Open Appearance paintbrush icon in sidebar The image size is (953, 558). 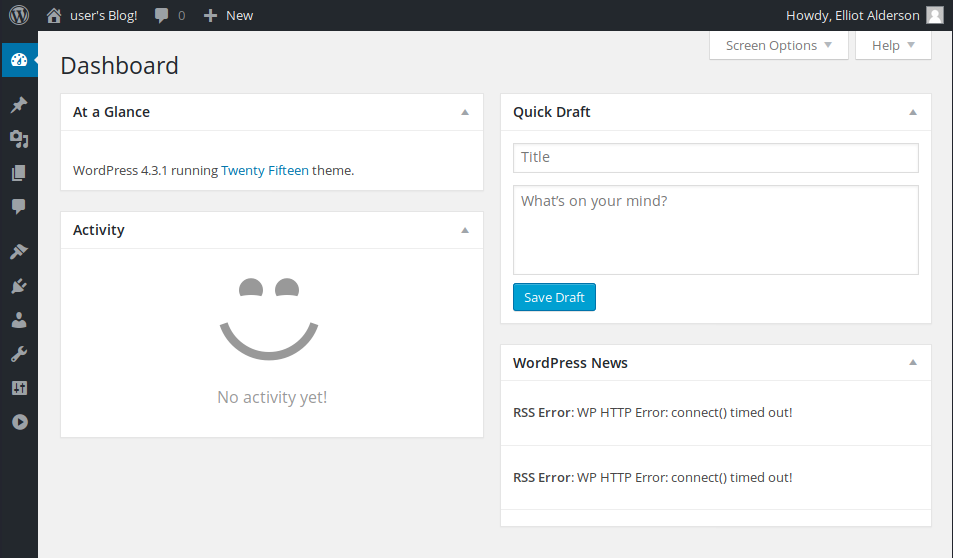(18, 251)
